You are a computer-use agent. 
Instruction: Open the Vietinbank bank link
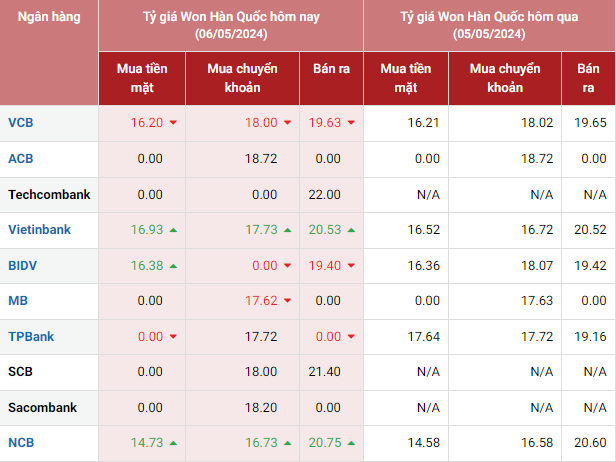39,230
